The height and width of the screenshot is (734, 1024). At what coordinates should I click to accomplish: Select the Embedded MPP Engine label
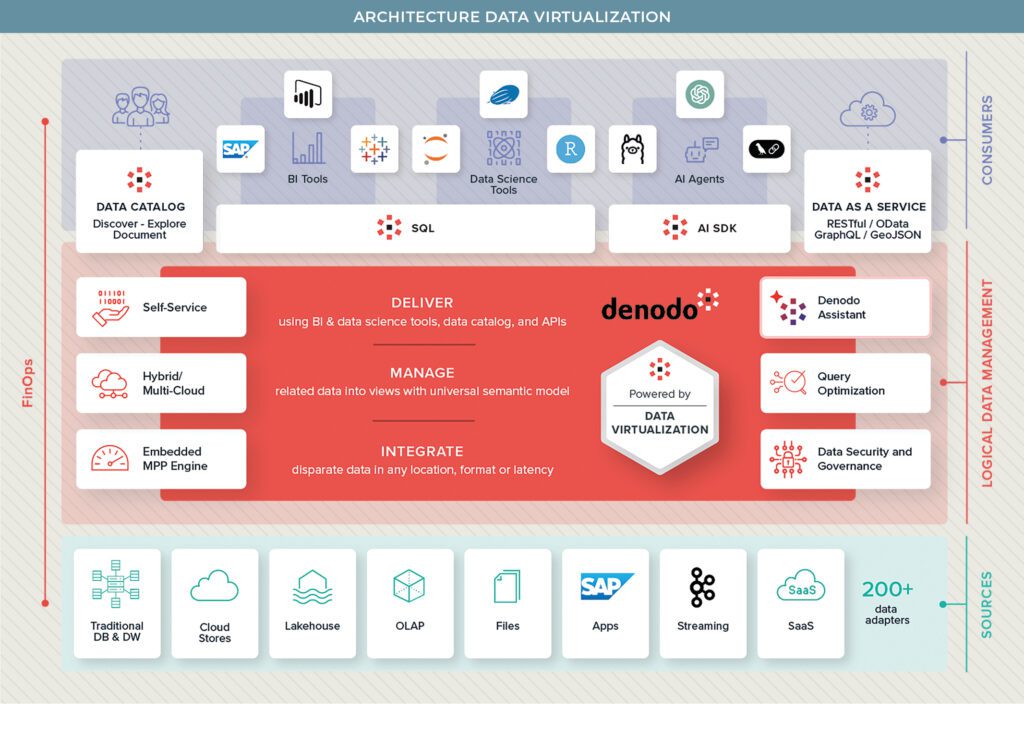(x=175, y=458)
